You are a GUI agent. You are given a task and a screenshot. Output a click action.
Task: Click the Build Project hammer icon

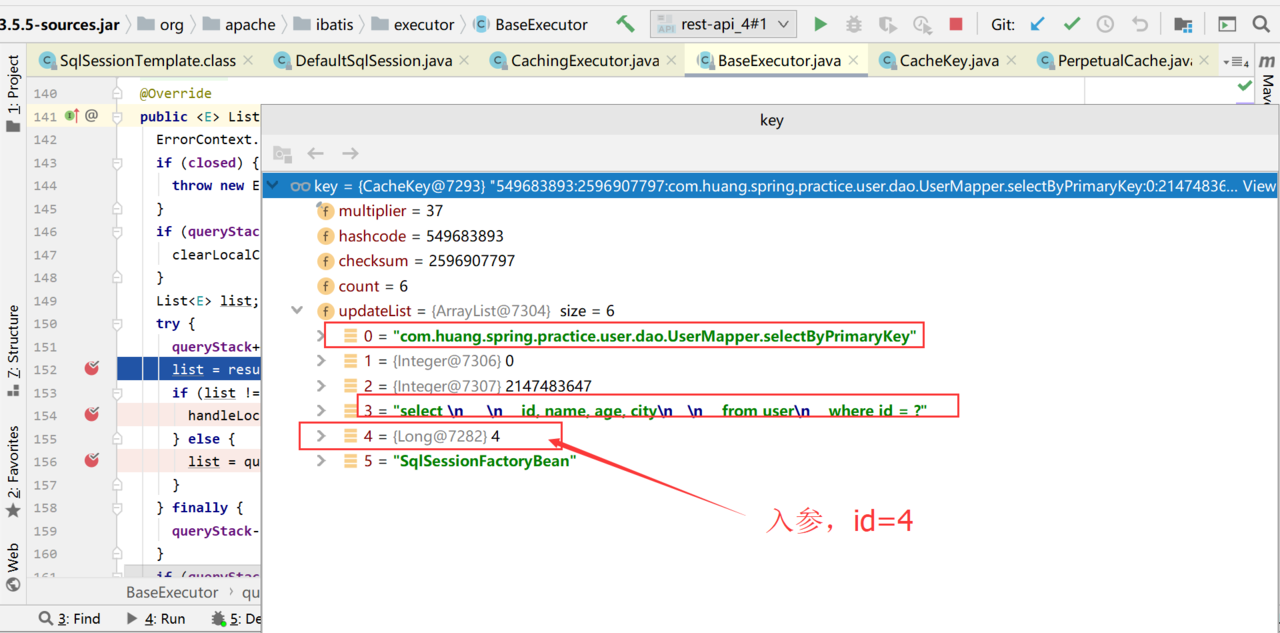[x=626, y=24]
